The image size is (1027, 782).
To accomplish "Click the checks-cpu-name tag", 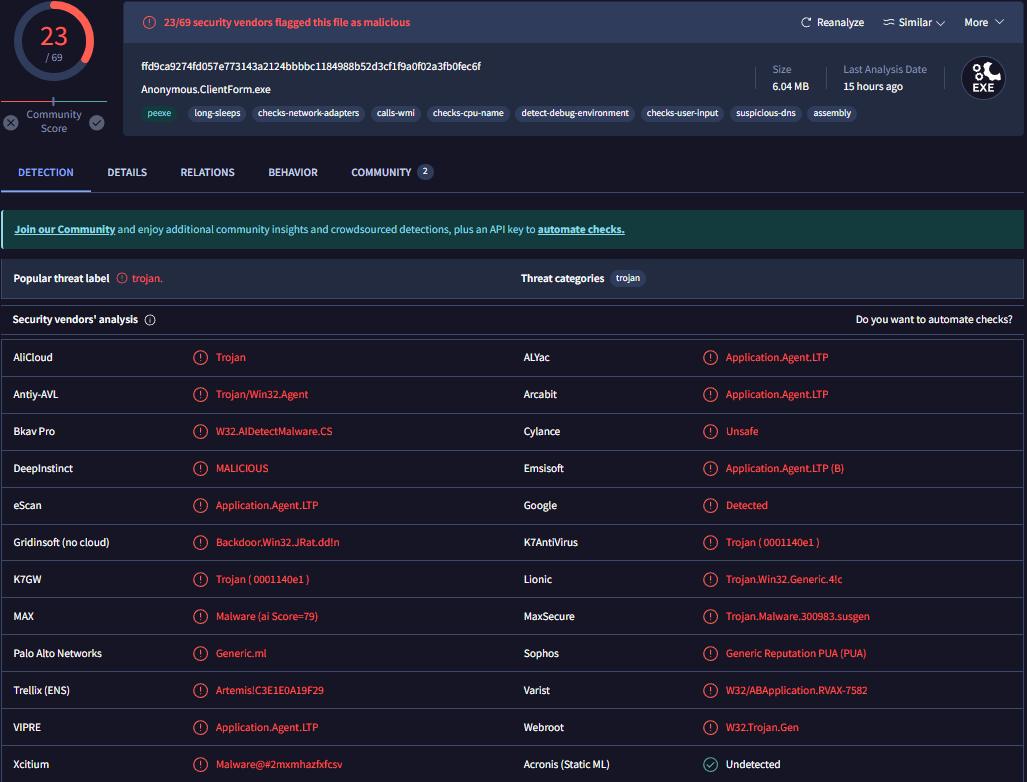I will 468,113.
